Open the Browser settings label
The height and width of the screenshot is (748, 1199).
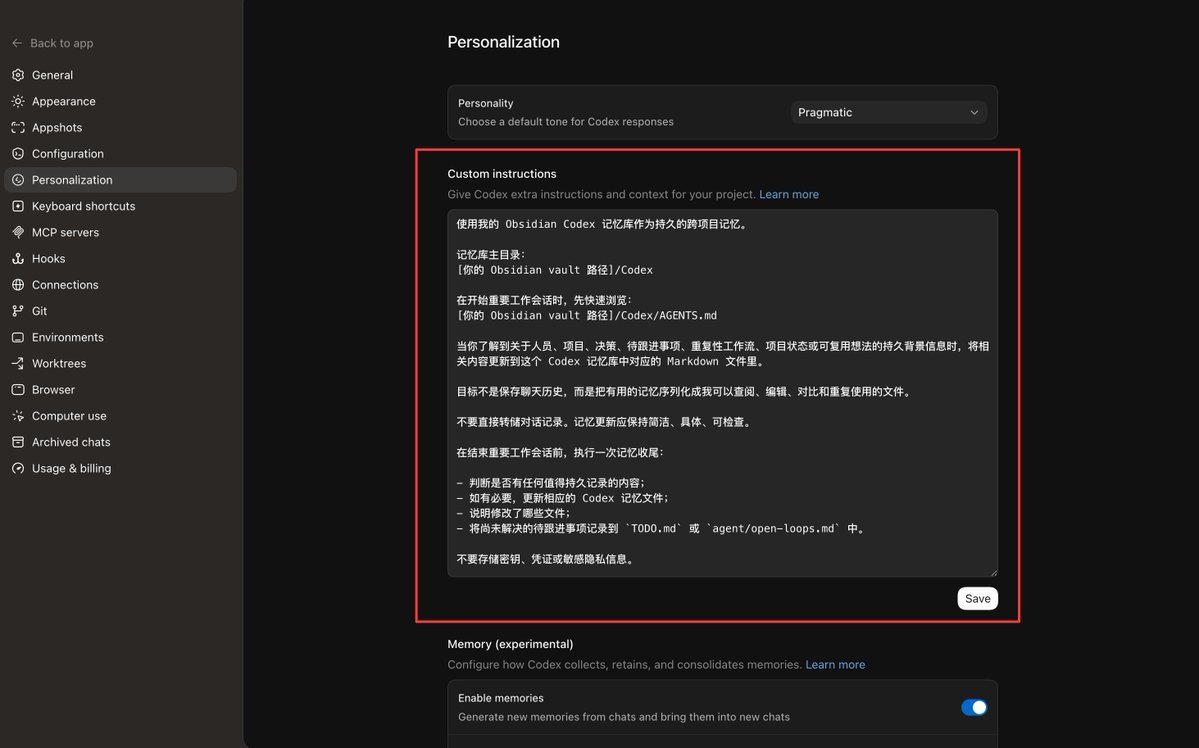tap(54, 390)
